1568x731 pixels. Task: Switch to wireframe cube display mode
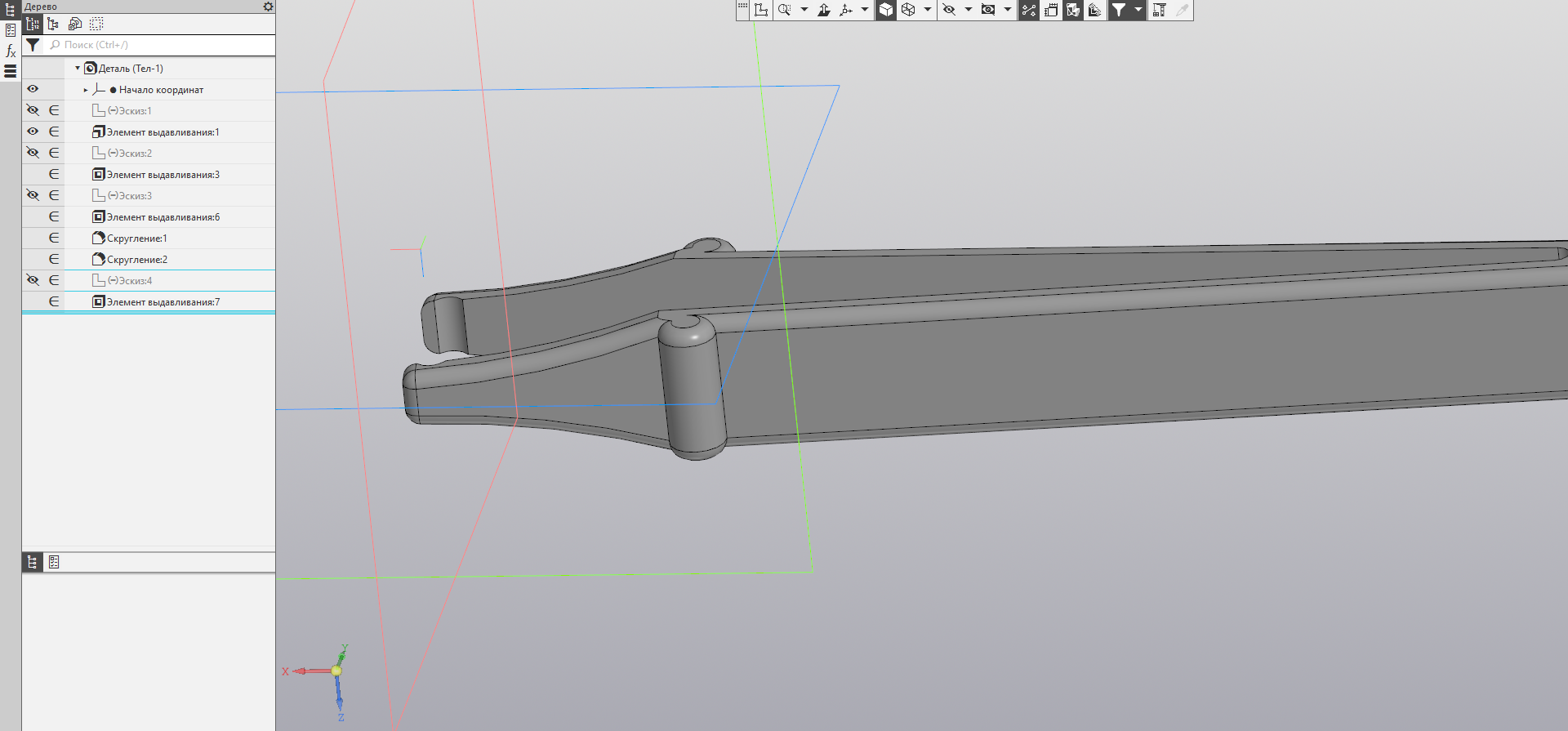908,10
